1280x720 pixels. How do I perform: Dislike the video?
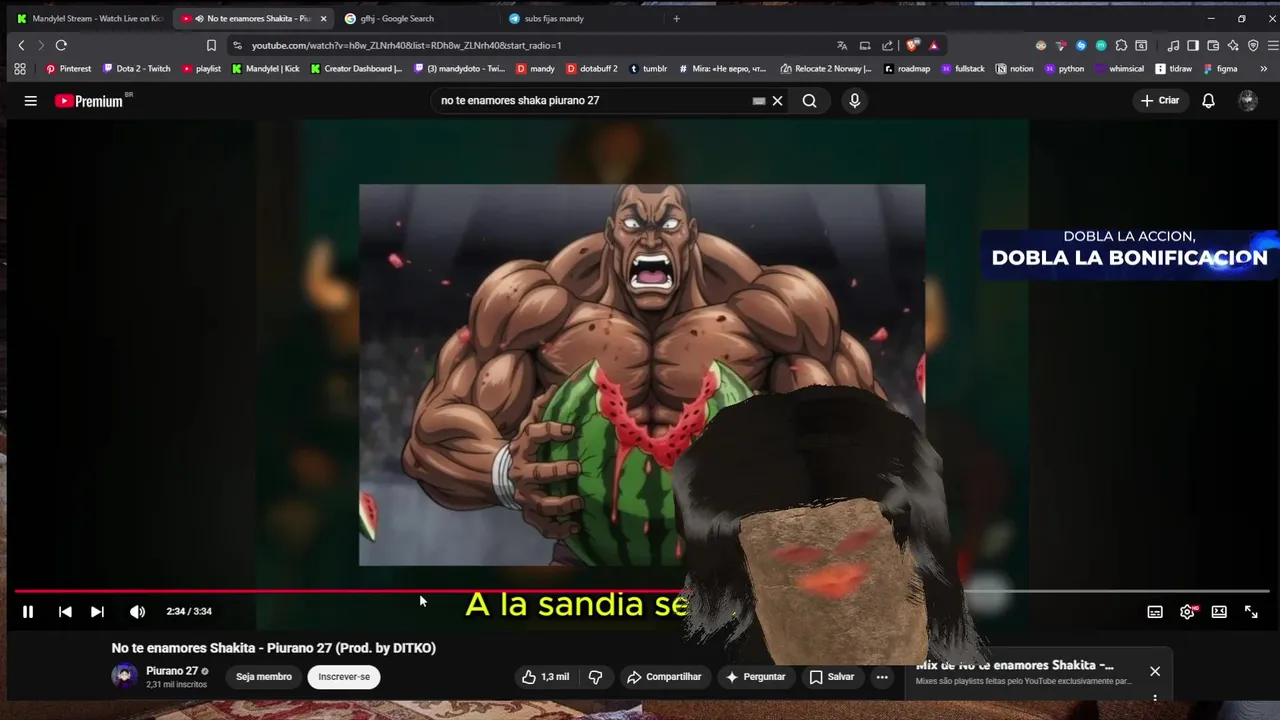coord(596,677)
